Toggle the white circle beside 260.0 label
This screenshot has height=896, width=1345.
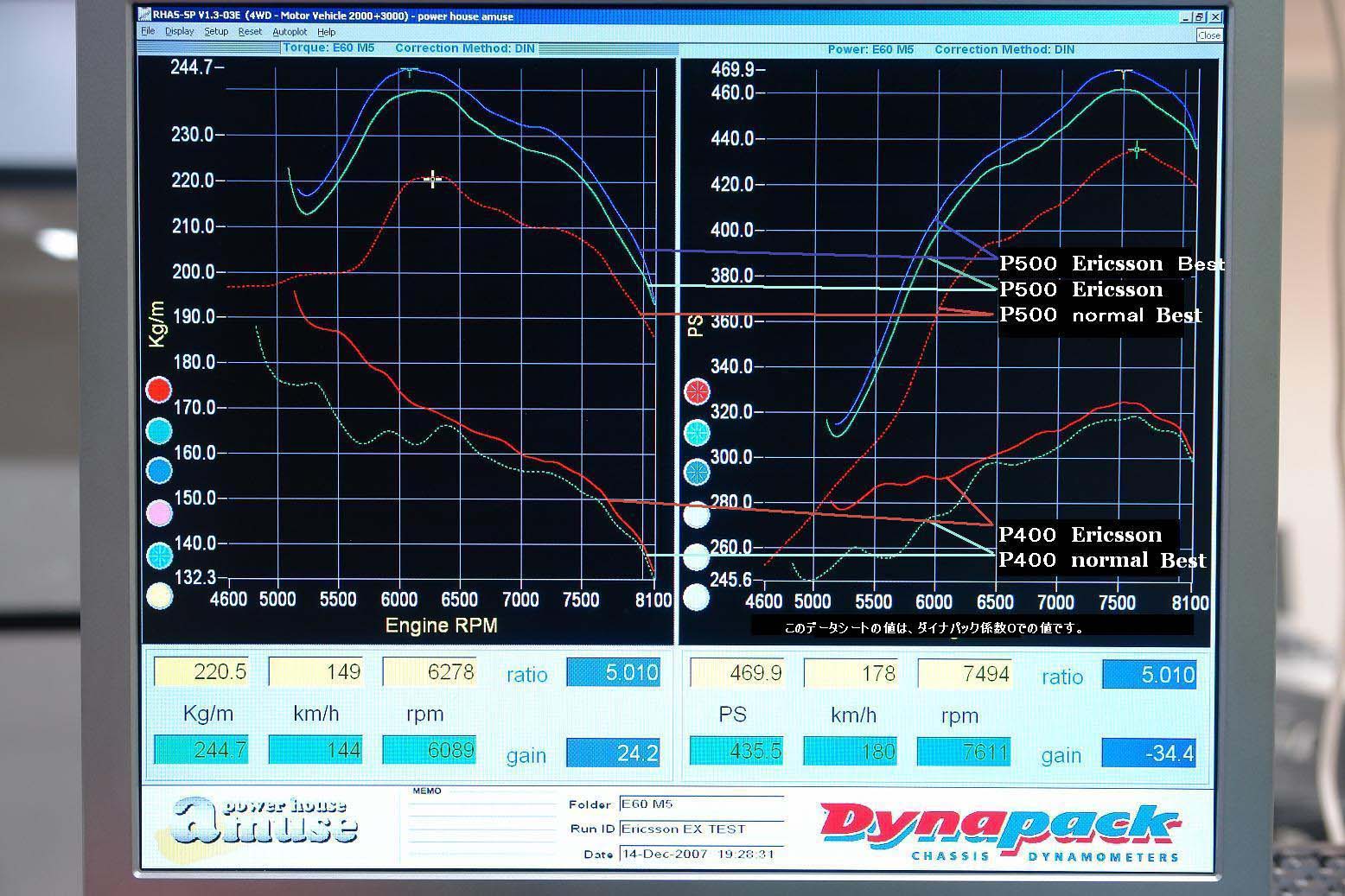click(x=697, y=557)
